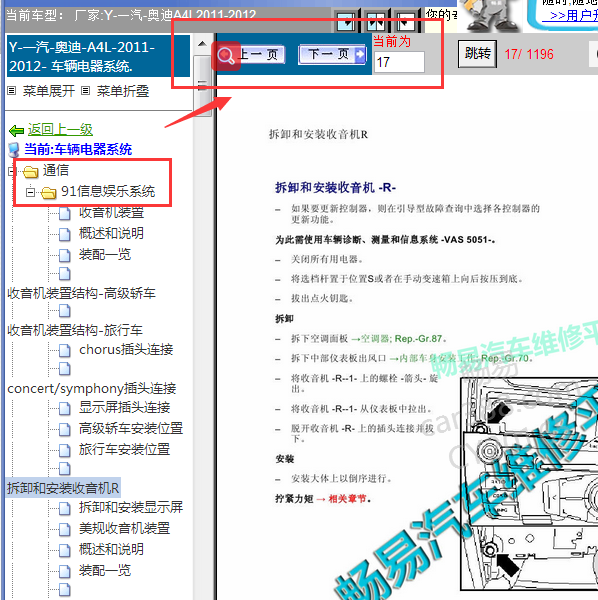This screenshot has width=598, height=600.
Task: Click the 通信 folder icon
Action: tap(31, 171)
